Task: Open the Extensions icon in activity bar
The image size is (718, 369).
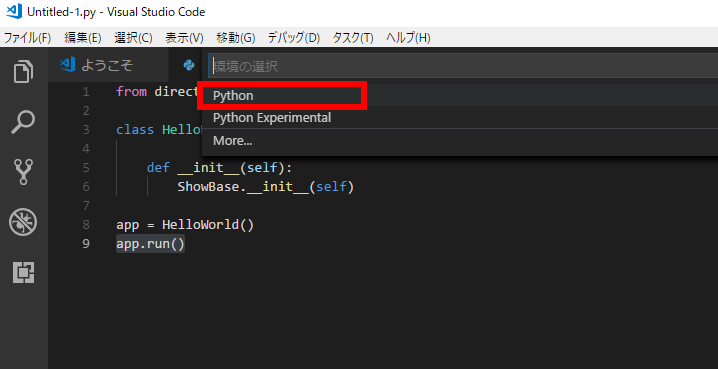Action: pyautogui.click(x=23, y=272)
